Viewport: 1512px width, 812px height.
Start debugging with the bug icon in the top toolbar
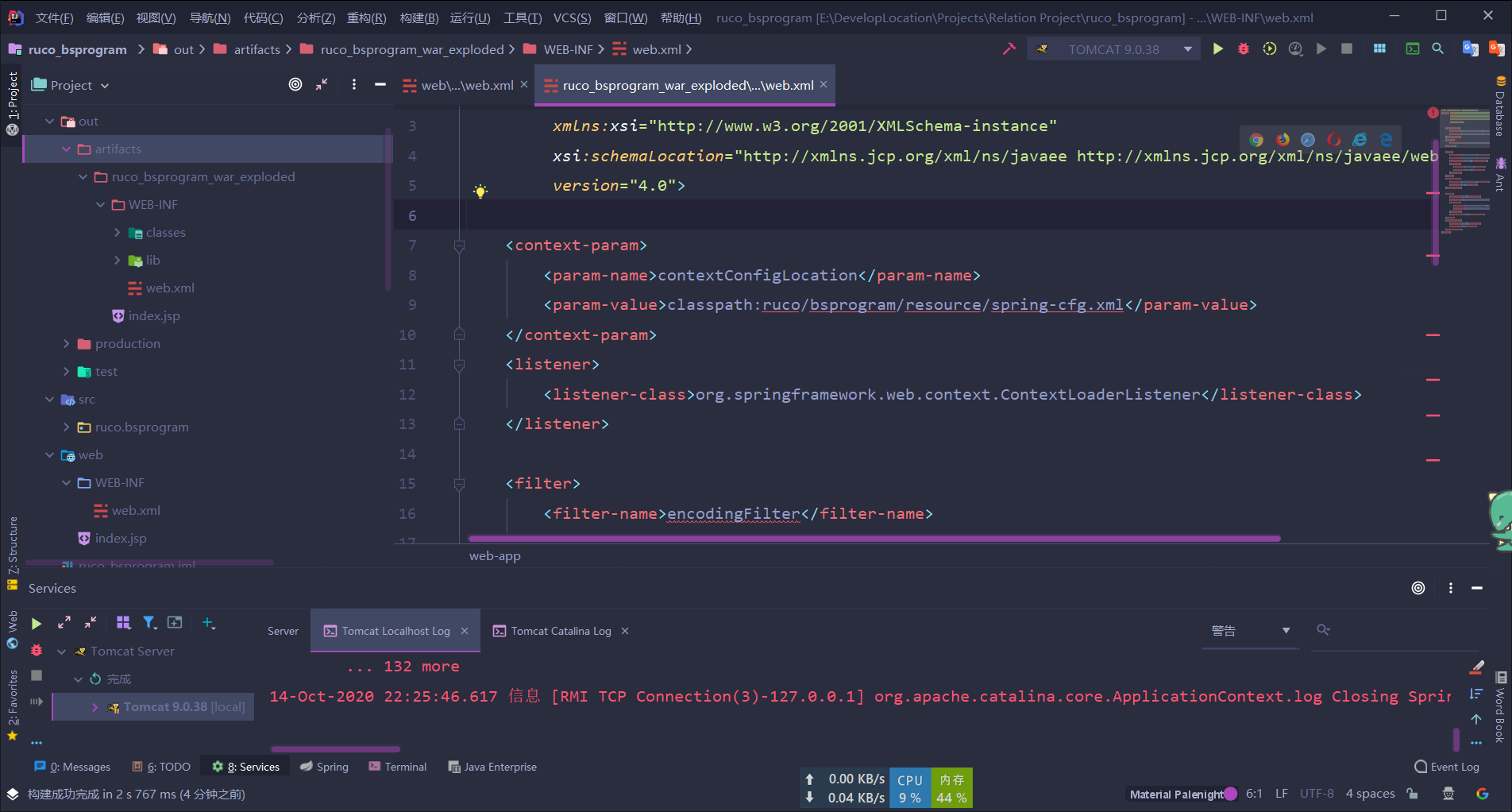coord(1244,49)
